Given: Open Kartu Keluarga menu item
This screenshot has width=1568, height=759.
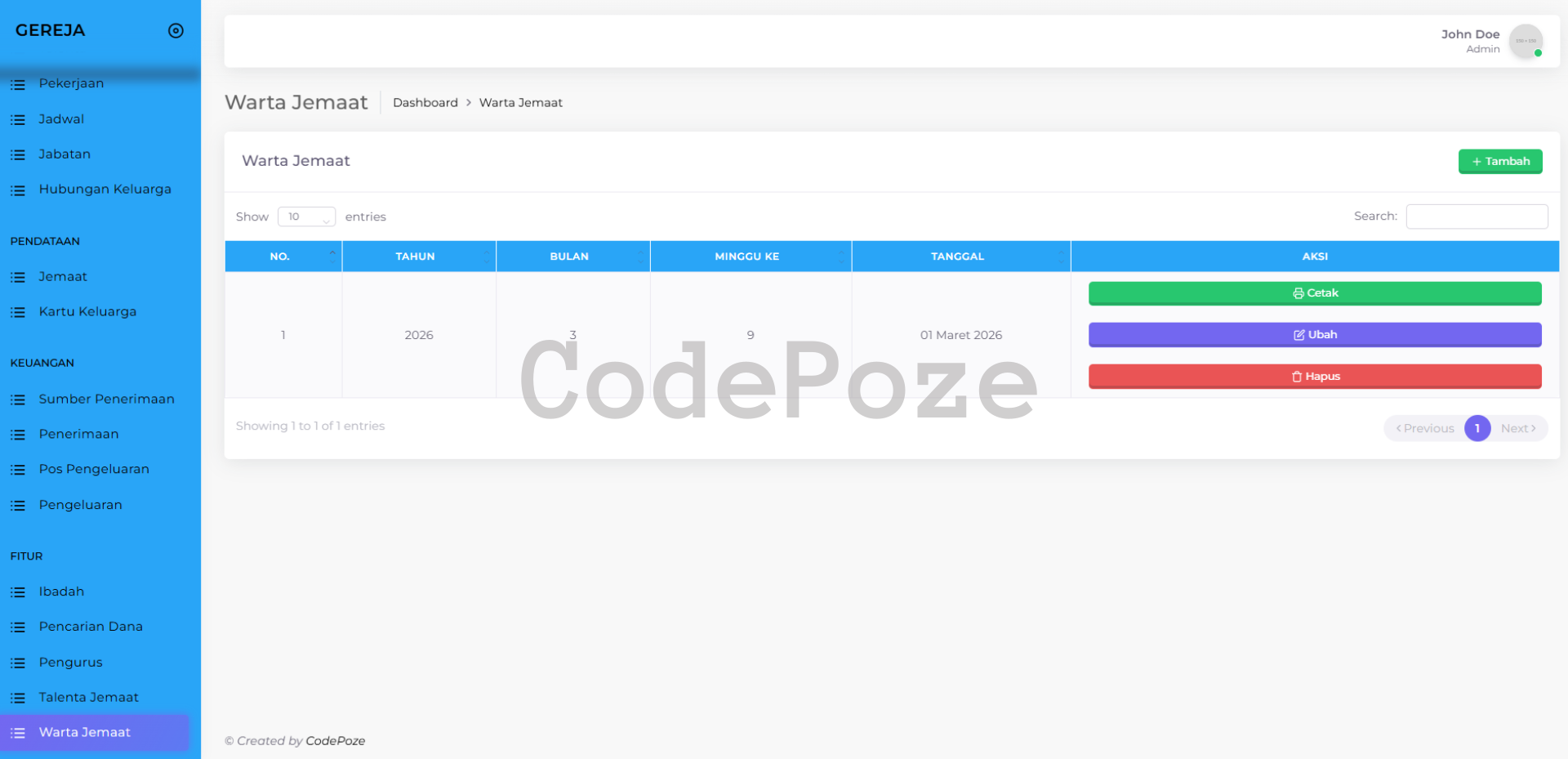Looking at the screenshot, I should coord(87,312).
